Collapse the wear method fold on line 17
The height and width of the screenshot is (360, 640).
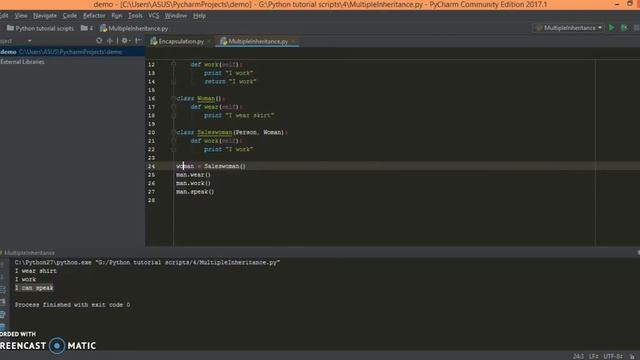(x=173, y=107)
